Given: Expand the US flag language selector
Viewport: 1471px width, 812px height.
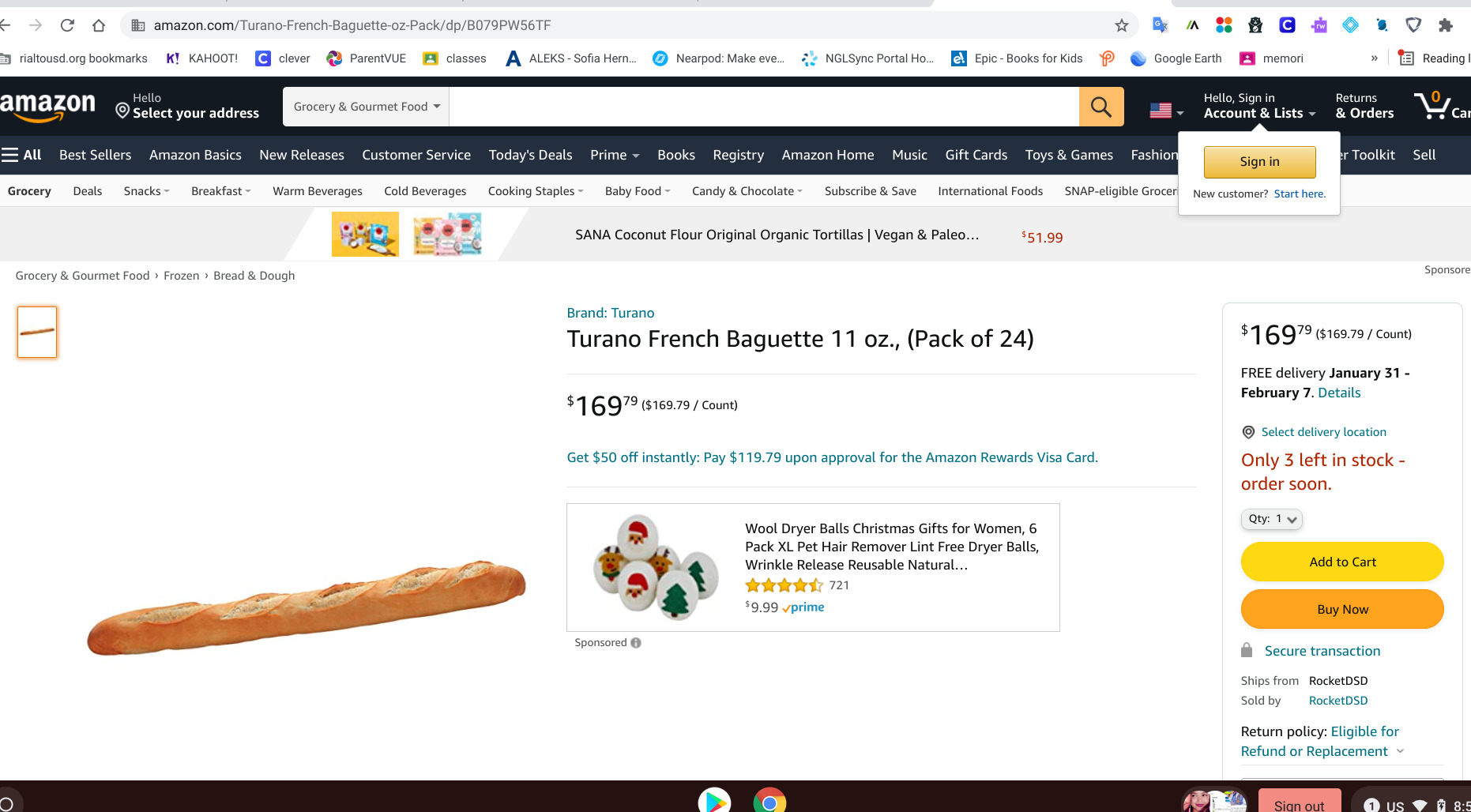Looking at the screenshot, I should (1167, 111).
